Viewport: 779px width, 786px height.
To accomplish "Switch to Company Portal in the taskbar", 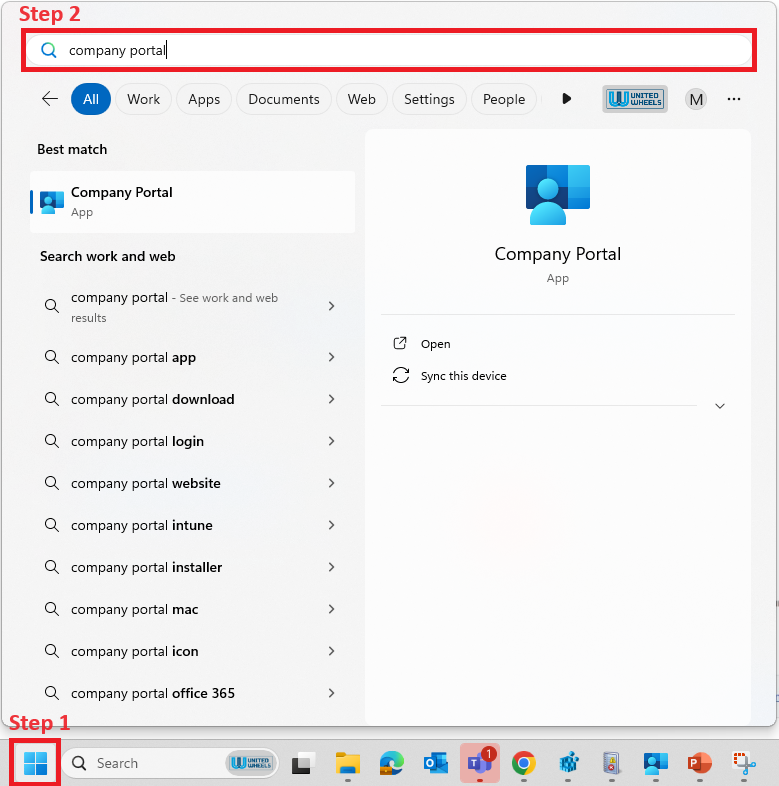I will (x=656, y=763).
